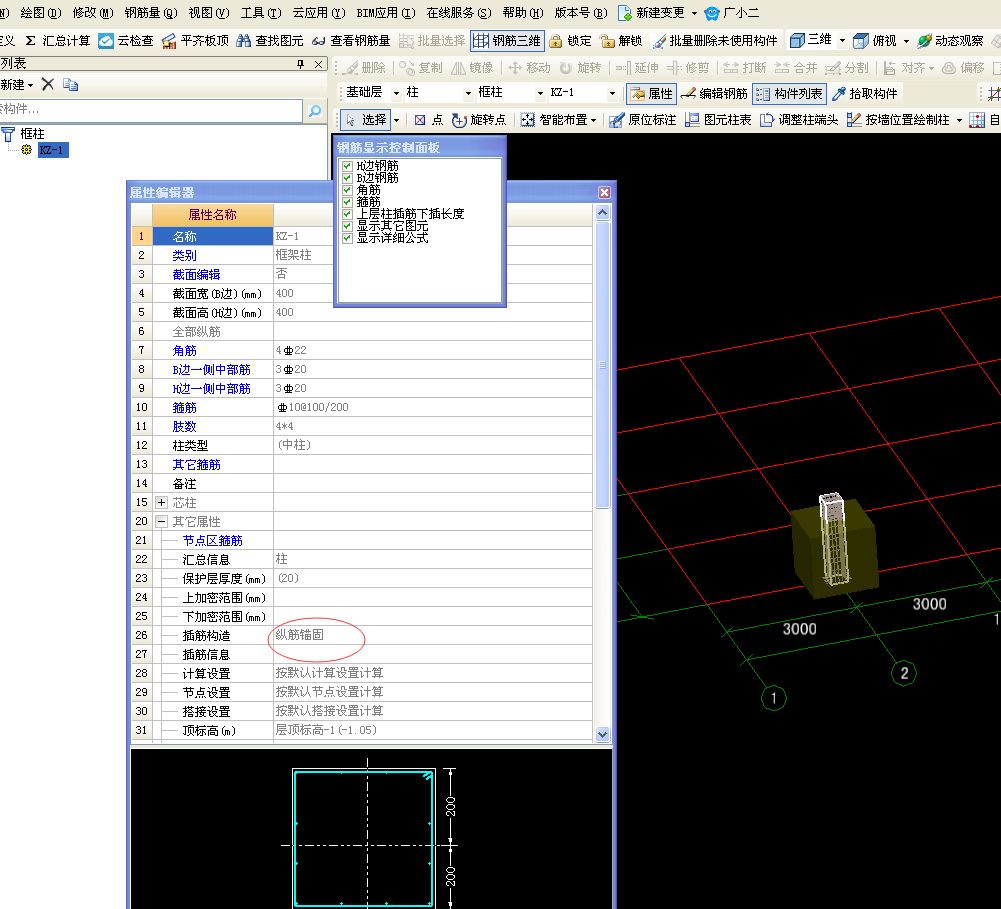Screen dimensions: 1001x909
Task: Pin the component list panel
Action: [301, 64]
